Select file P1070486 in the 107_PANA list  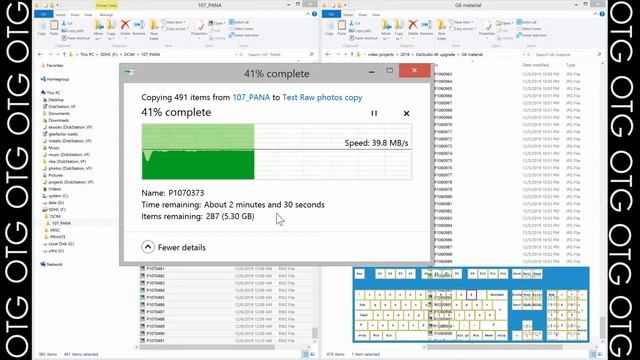point(155,304)
